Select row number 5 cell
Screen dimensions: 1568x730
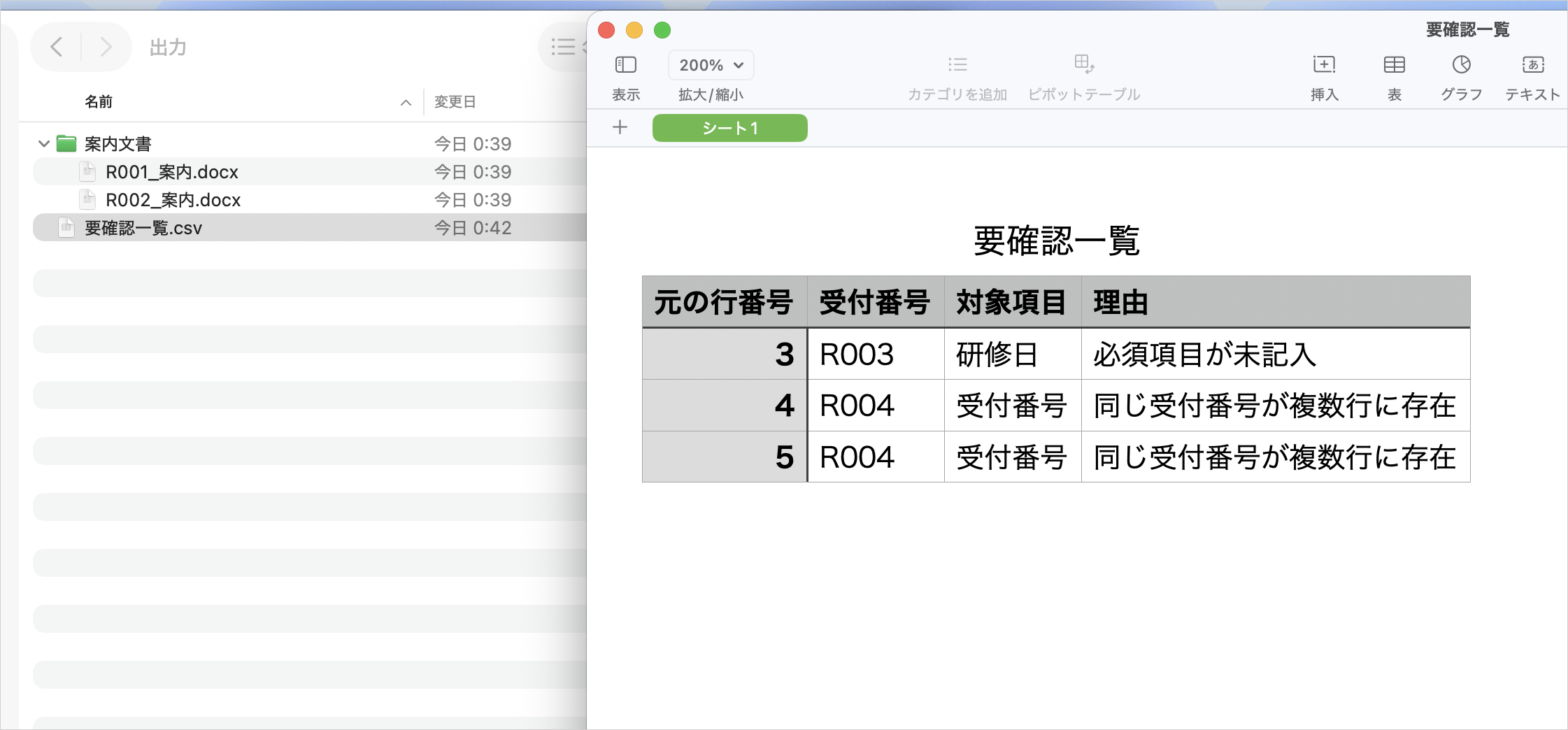pos(725,457)
